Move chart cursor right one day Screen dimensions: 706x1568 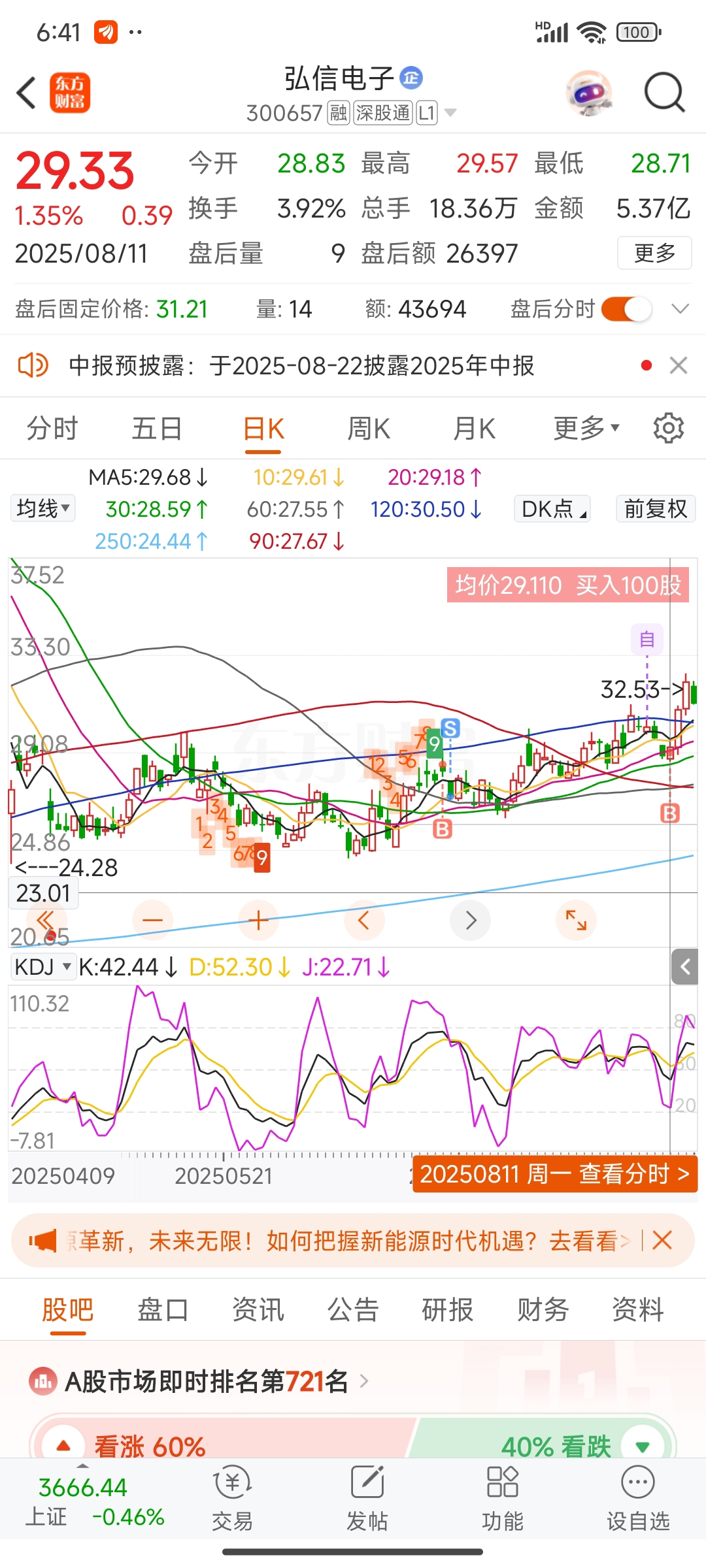point(471,921)
